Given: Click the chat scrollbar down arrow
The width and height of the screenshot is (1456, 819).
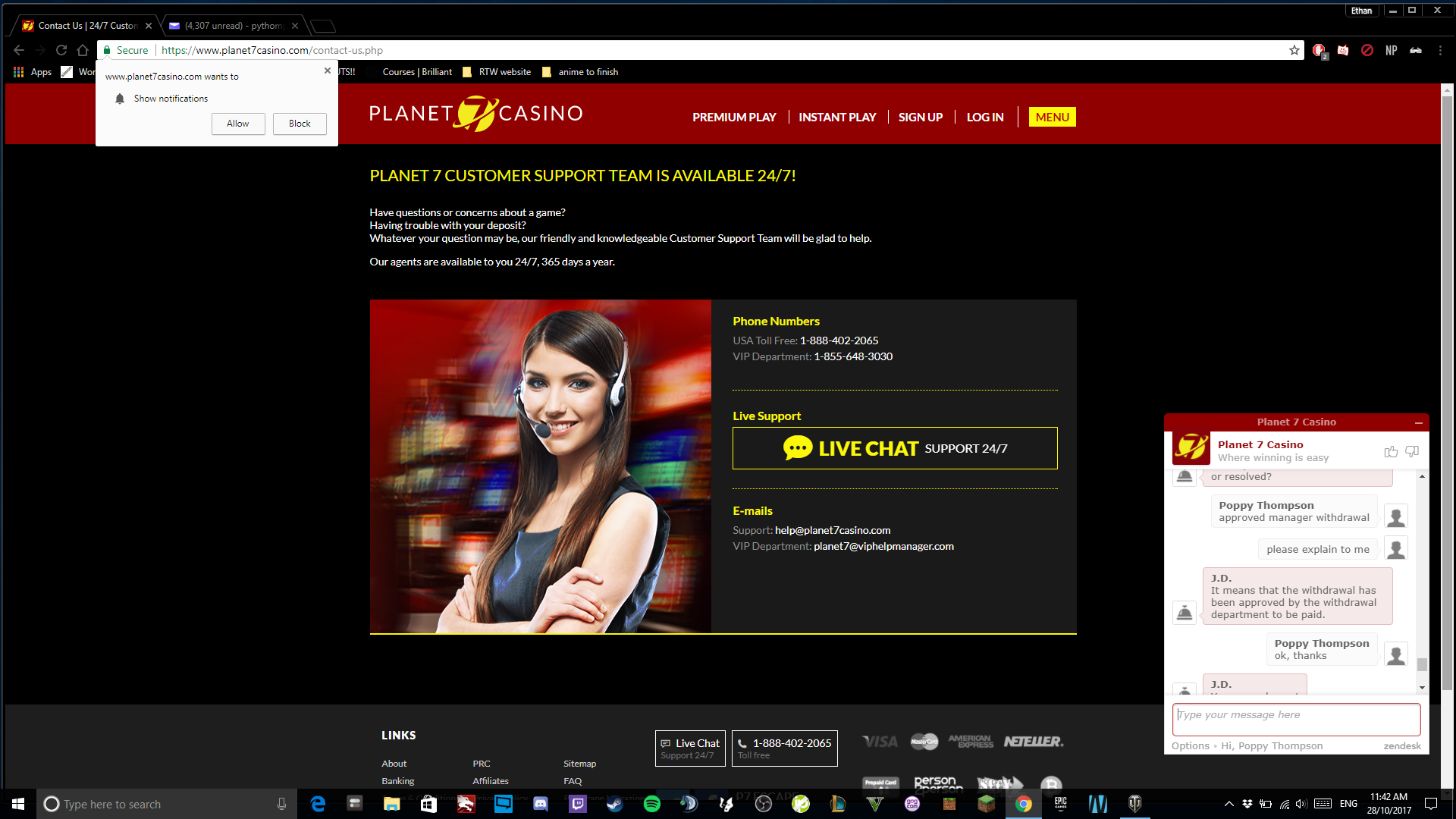Looking at the screenshot, I should [1422, 688].
